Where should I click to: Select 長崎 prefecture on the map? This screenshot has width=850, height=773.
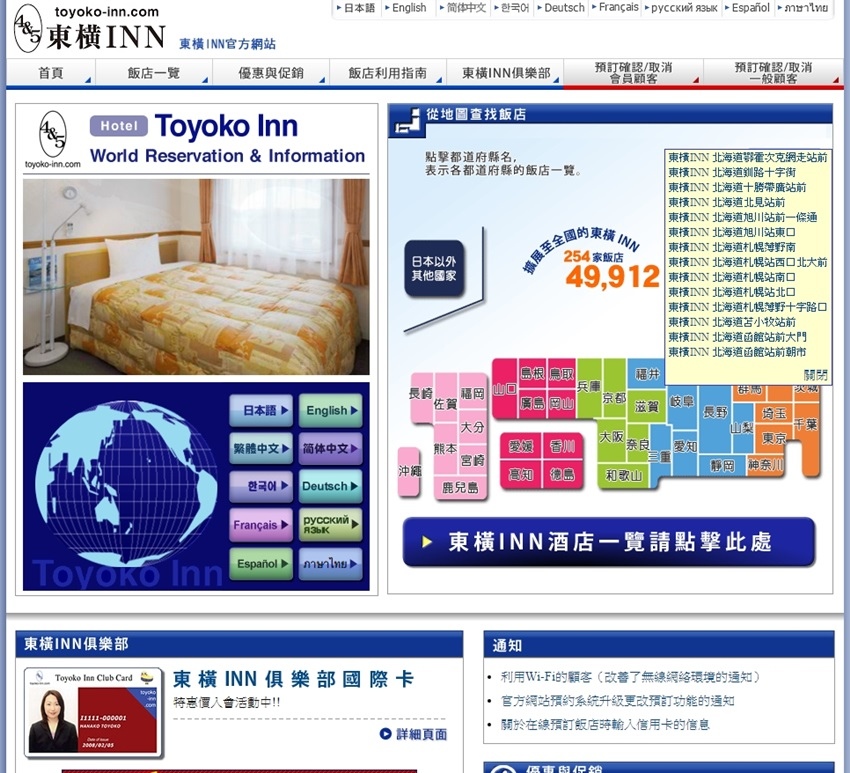click(x=421, y=395)
